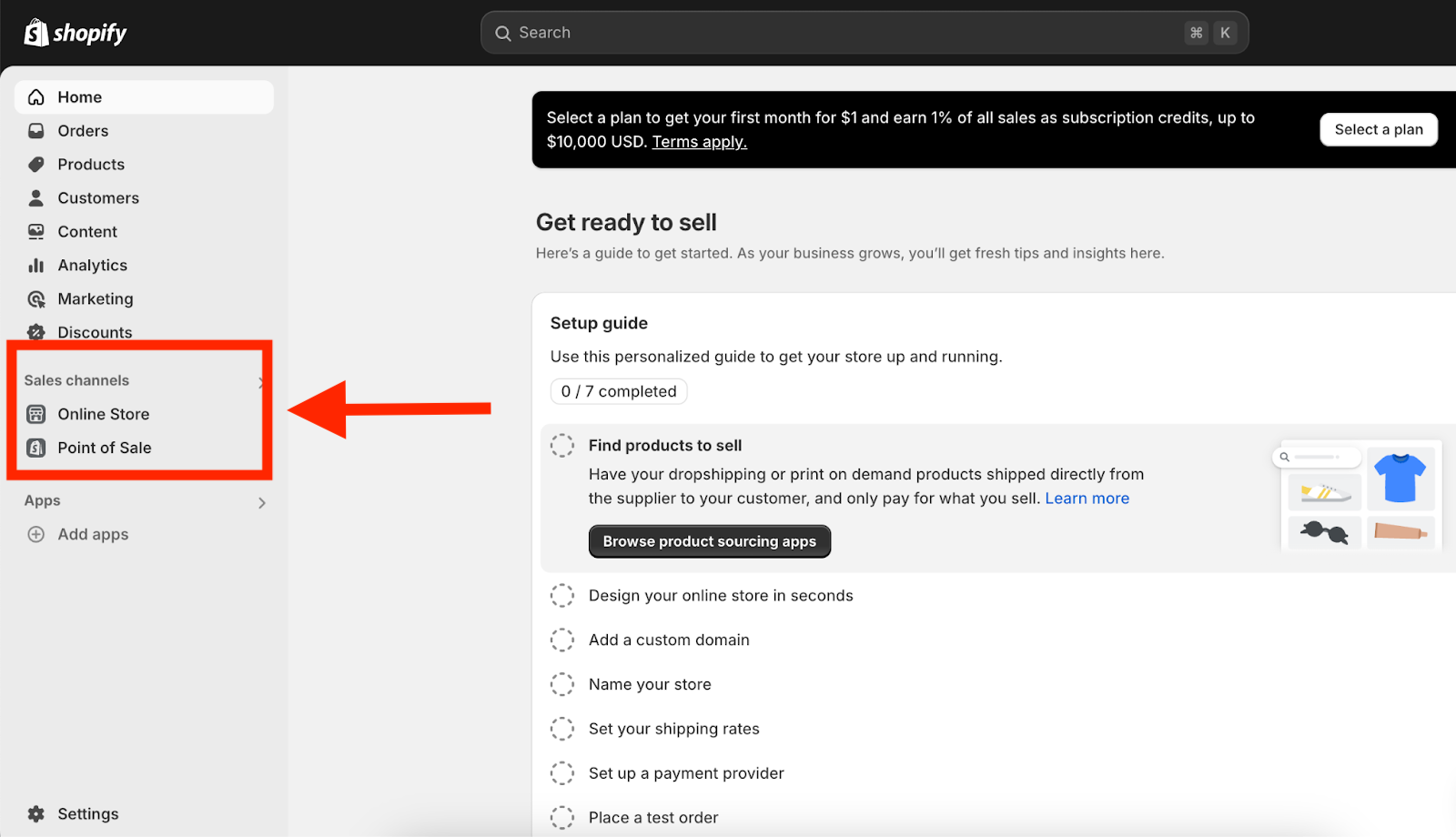
Task: Mark Place a test order step complete
Action: [562, 818]
